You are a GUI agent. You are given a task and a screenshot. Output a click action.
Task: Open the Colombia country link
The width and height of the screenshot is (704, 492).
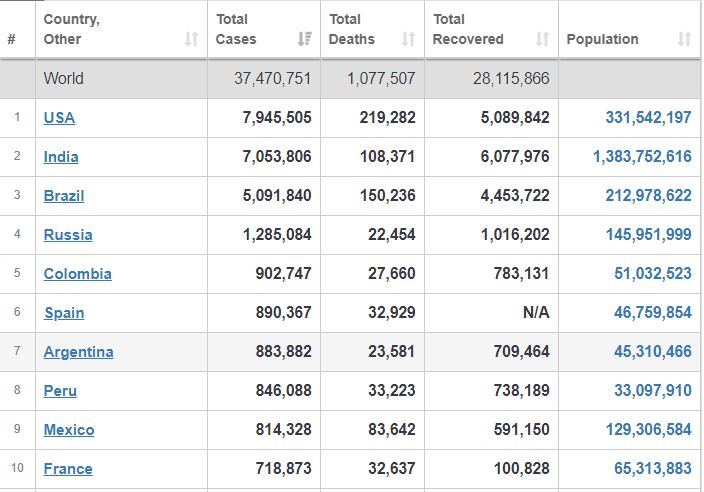[78, 274]
